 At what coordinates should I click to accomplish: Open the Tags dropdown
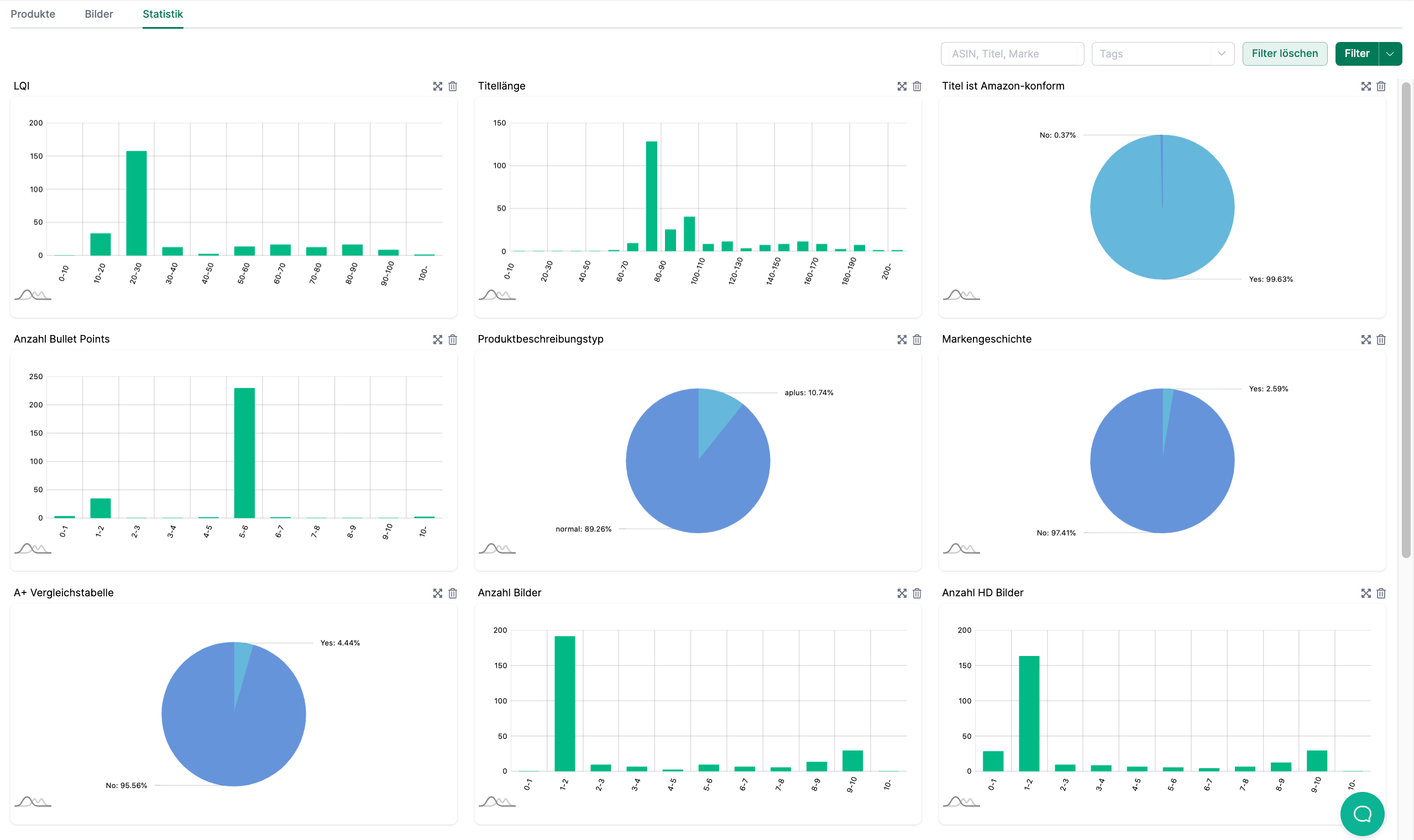1162,54
